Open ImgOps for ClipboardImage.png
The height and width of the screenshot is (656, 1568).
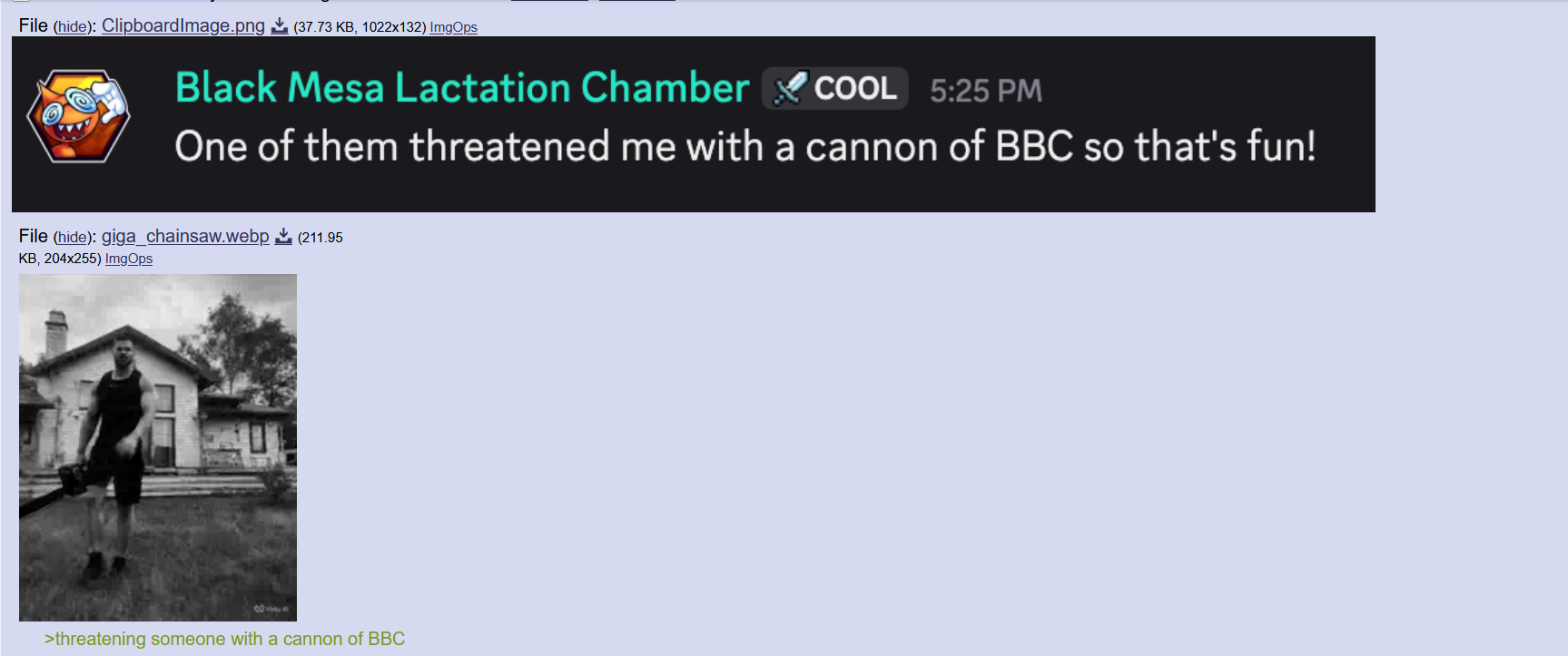pos(453,27)
